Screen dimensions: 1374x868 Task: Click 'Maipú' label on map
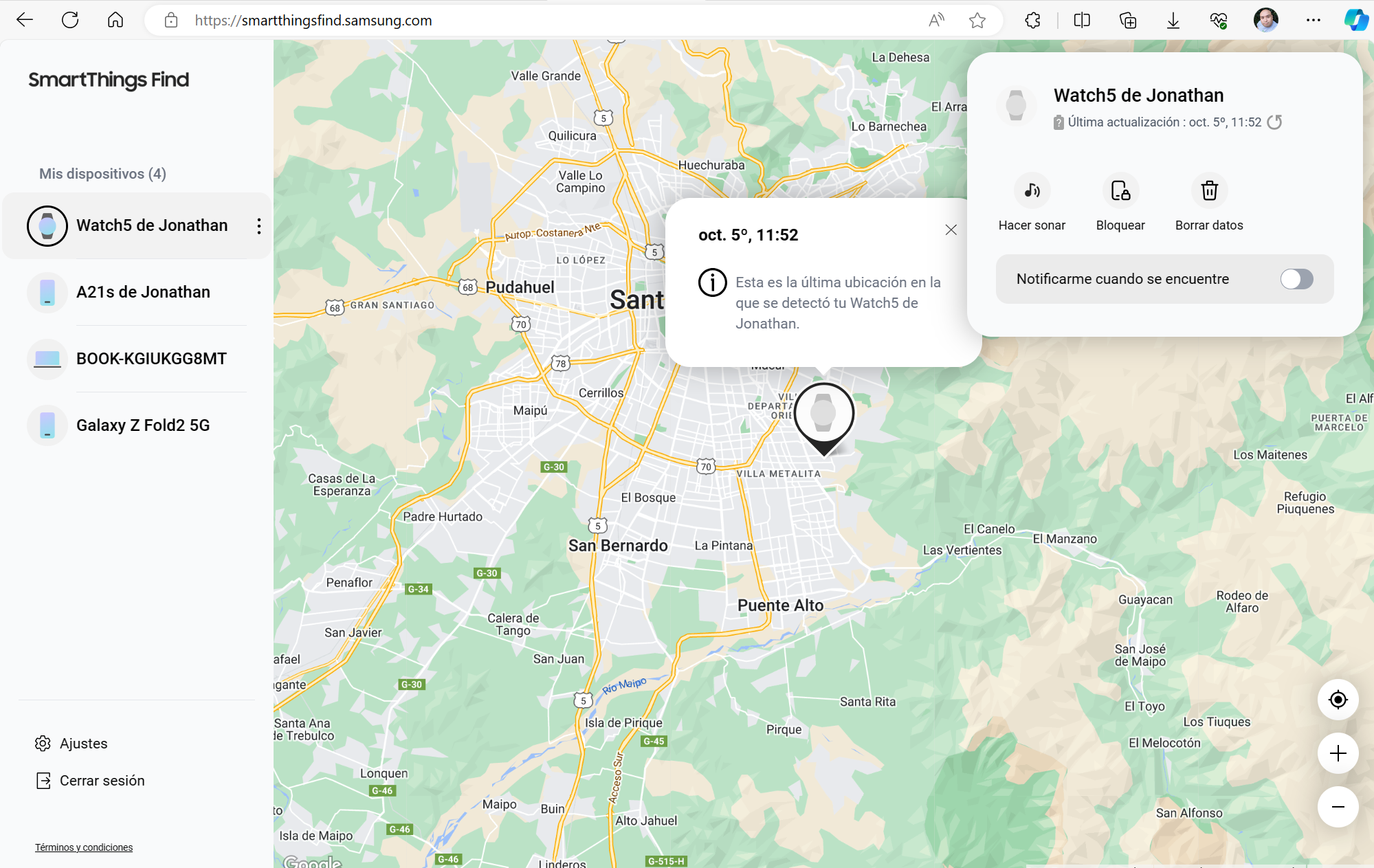pos(531,410)
